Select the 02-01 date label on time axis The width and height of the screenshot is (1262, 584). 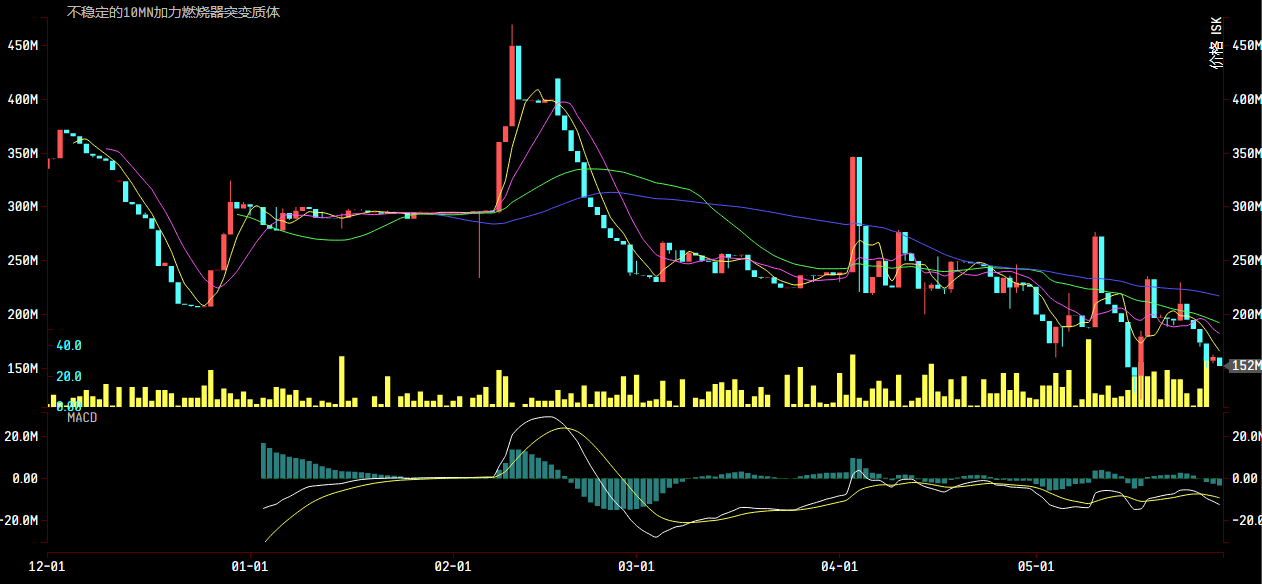click(x=453, y=566)
